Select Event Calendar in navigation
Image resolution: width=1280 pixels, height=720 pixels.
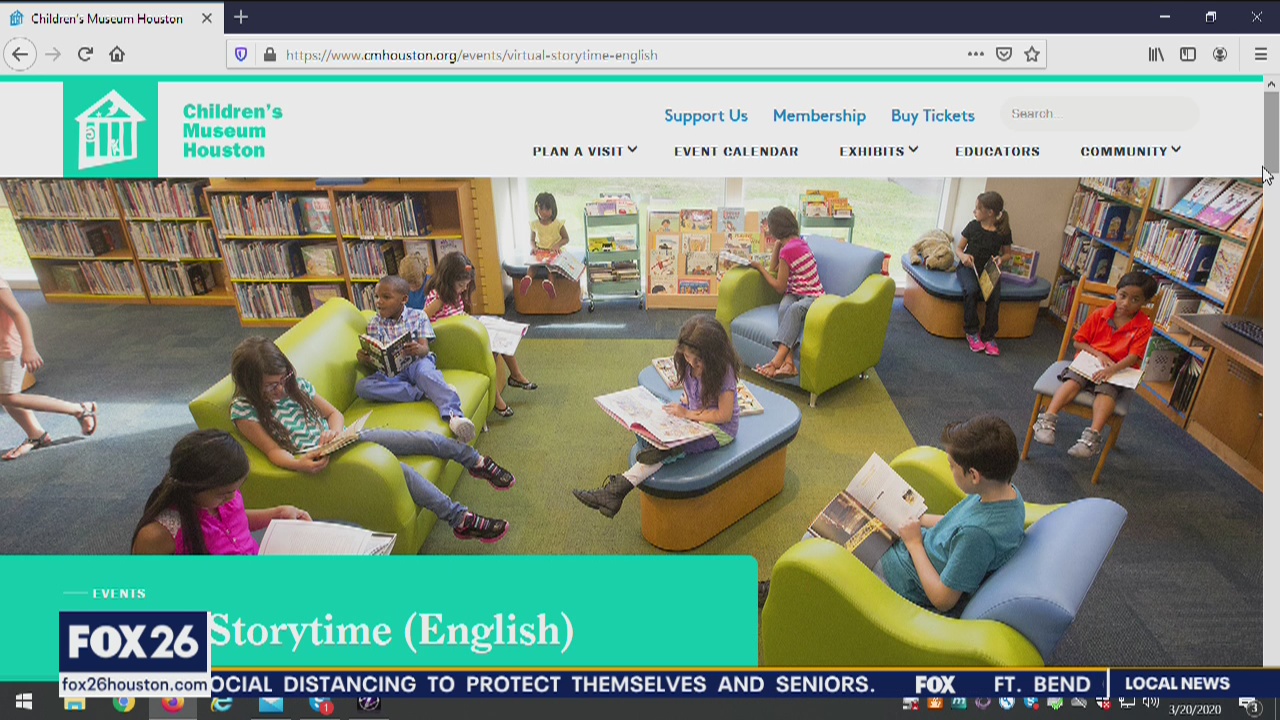tap(736, 151)
